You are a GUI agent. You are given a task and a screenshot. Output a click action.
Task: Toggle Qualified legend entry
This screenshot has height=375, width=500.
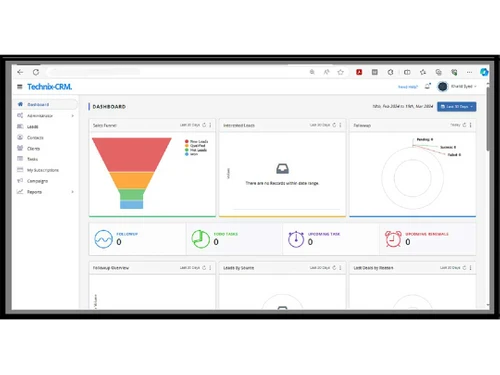195,146
